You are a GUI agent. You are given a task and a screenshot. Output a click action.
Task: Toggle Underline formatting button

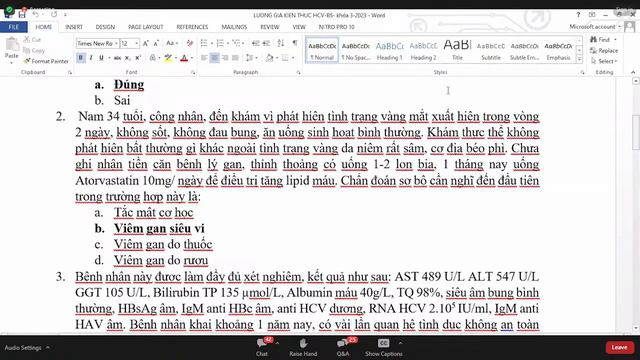pos(101,58)
